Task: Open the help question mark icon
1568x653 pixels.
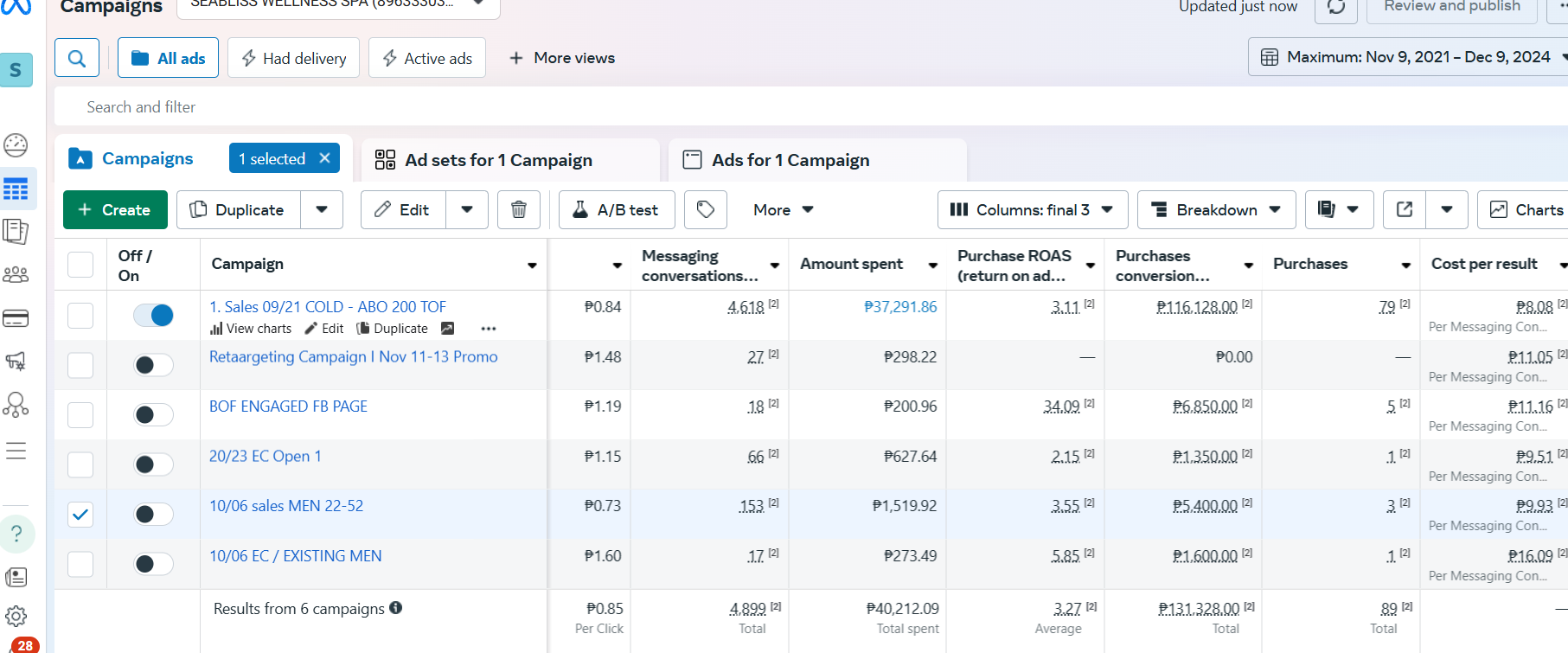Action: pos(16,534)
